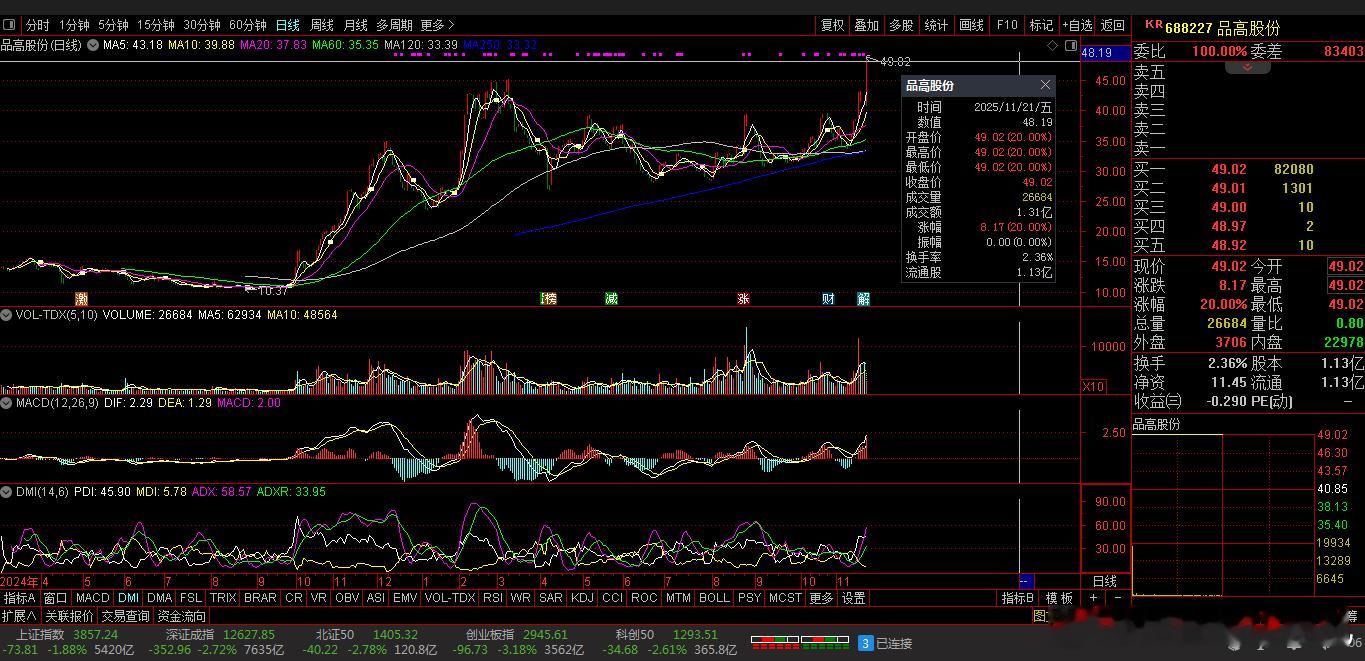Expand the 扩展 panel at bottom left

coord(19,616)
